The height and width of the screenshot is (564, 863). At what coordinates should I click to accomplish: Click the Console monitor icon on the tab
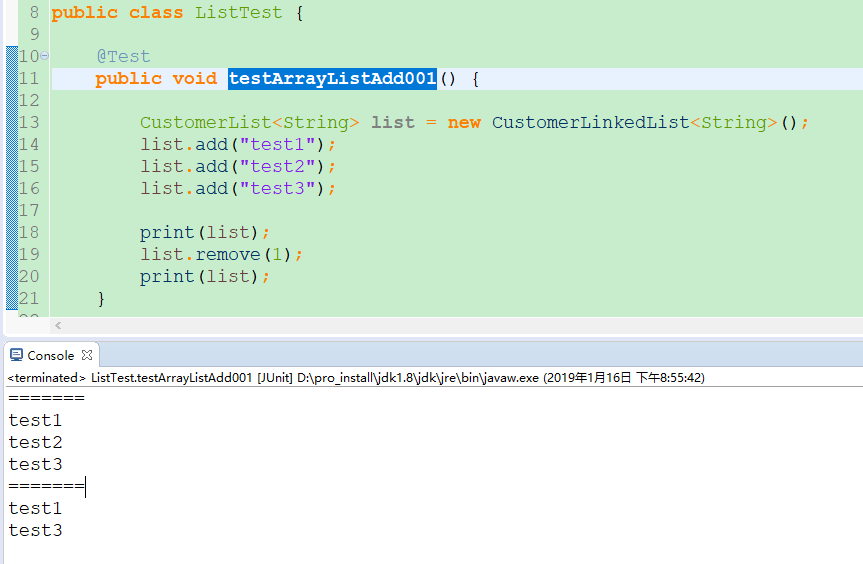pyautogui.click(x=17, y=355)
